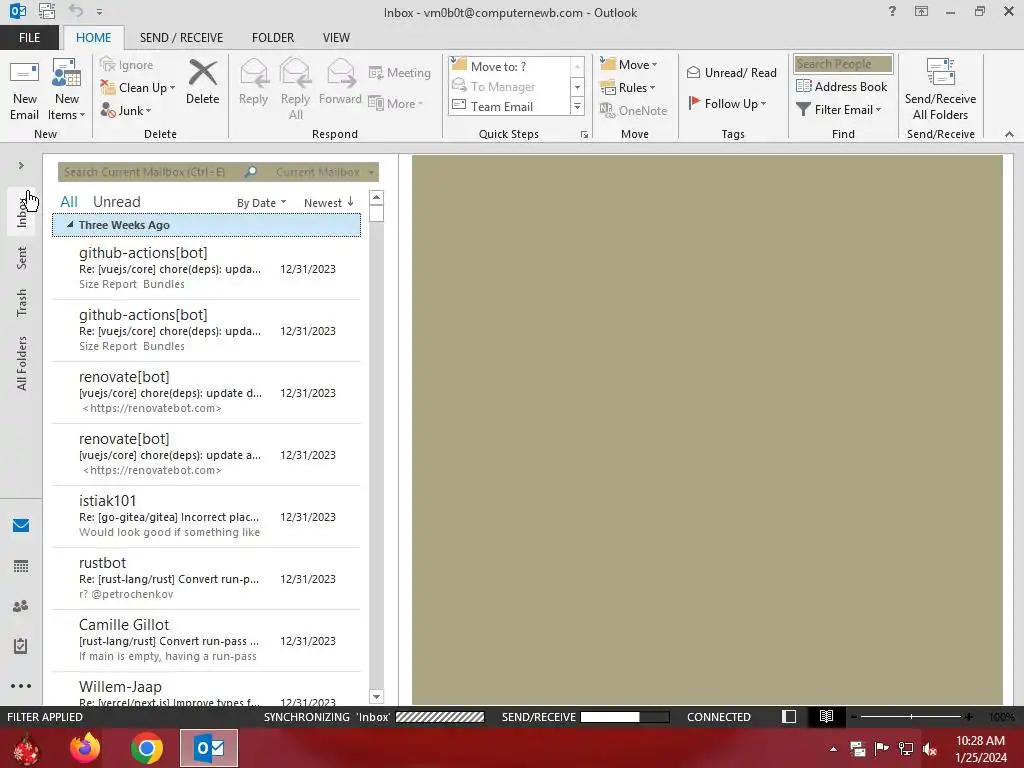Image resolution: width=1024 pixels, height=768 pixels.
Task: Click the zoom in plus button
Action: pos(968,716)
